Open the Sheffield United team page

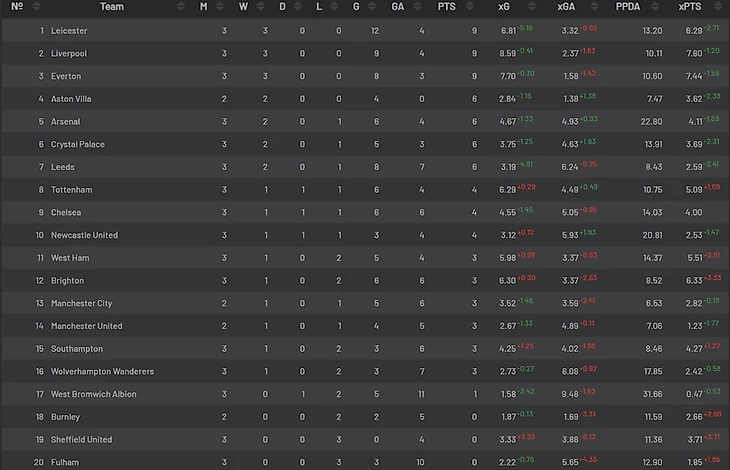[81, 440]
